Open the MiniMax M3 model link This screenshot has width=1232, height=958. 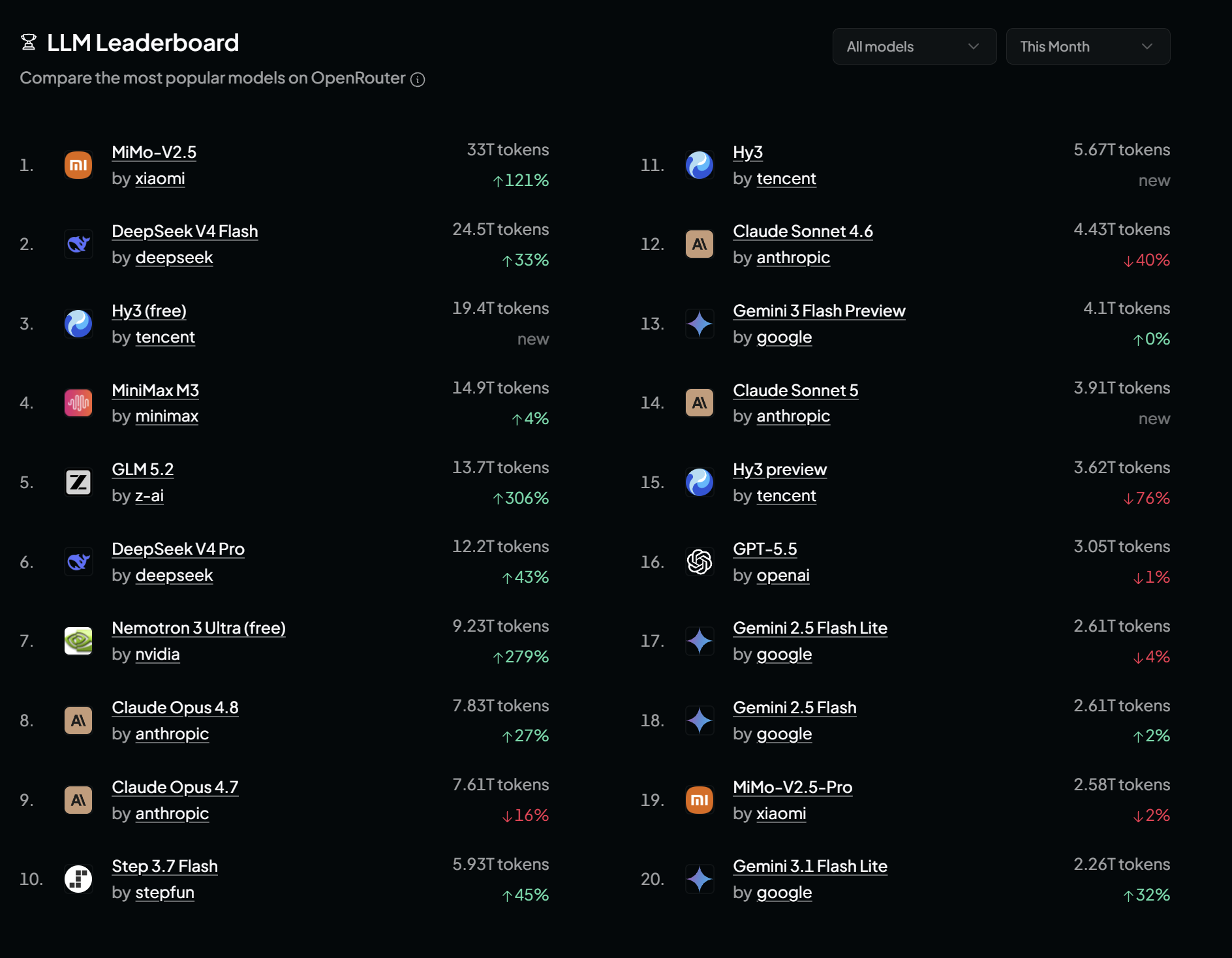155,390
